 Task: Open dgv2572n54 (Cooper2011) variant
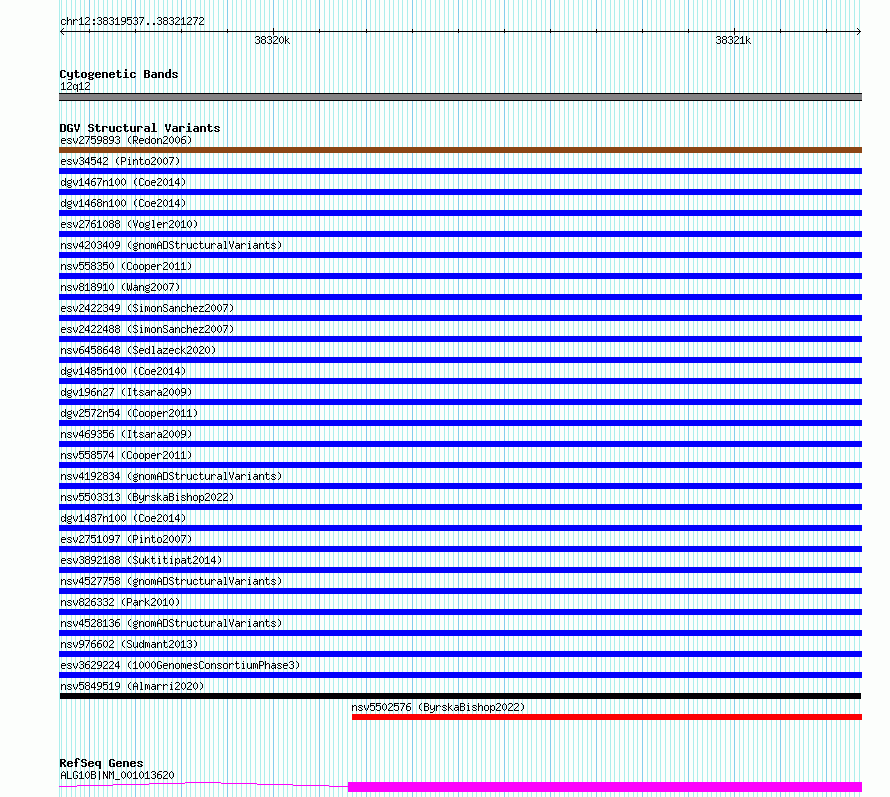coord(129,413)
